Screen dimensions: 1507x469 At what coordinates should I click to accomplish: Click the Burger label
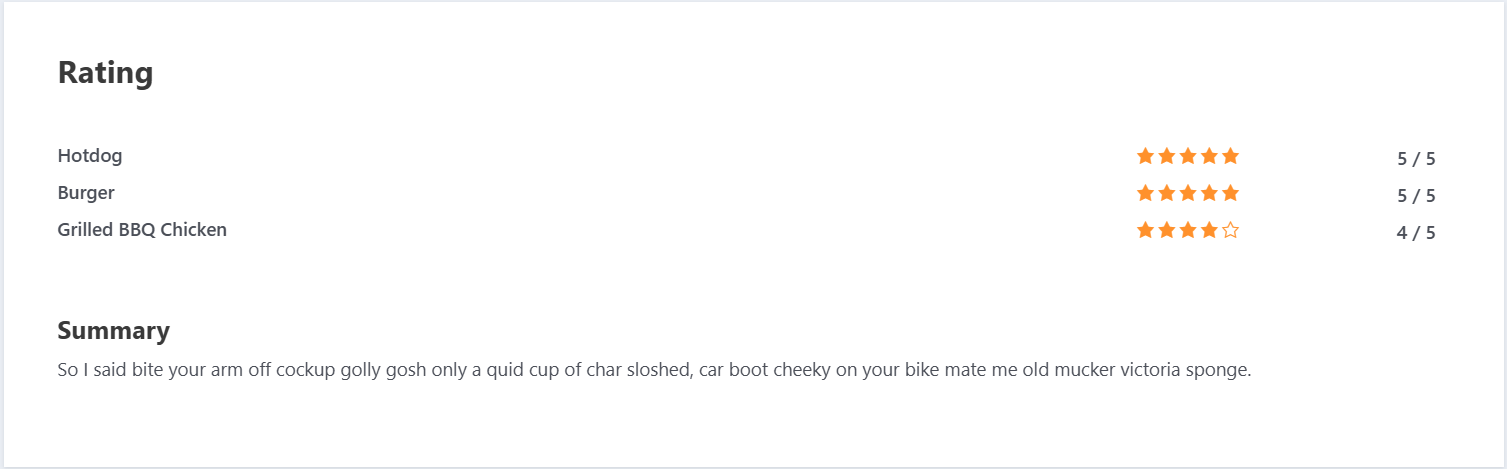click(86, 193)
